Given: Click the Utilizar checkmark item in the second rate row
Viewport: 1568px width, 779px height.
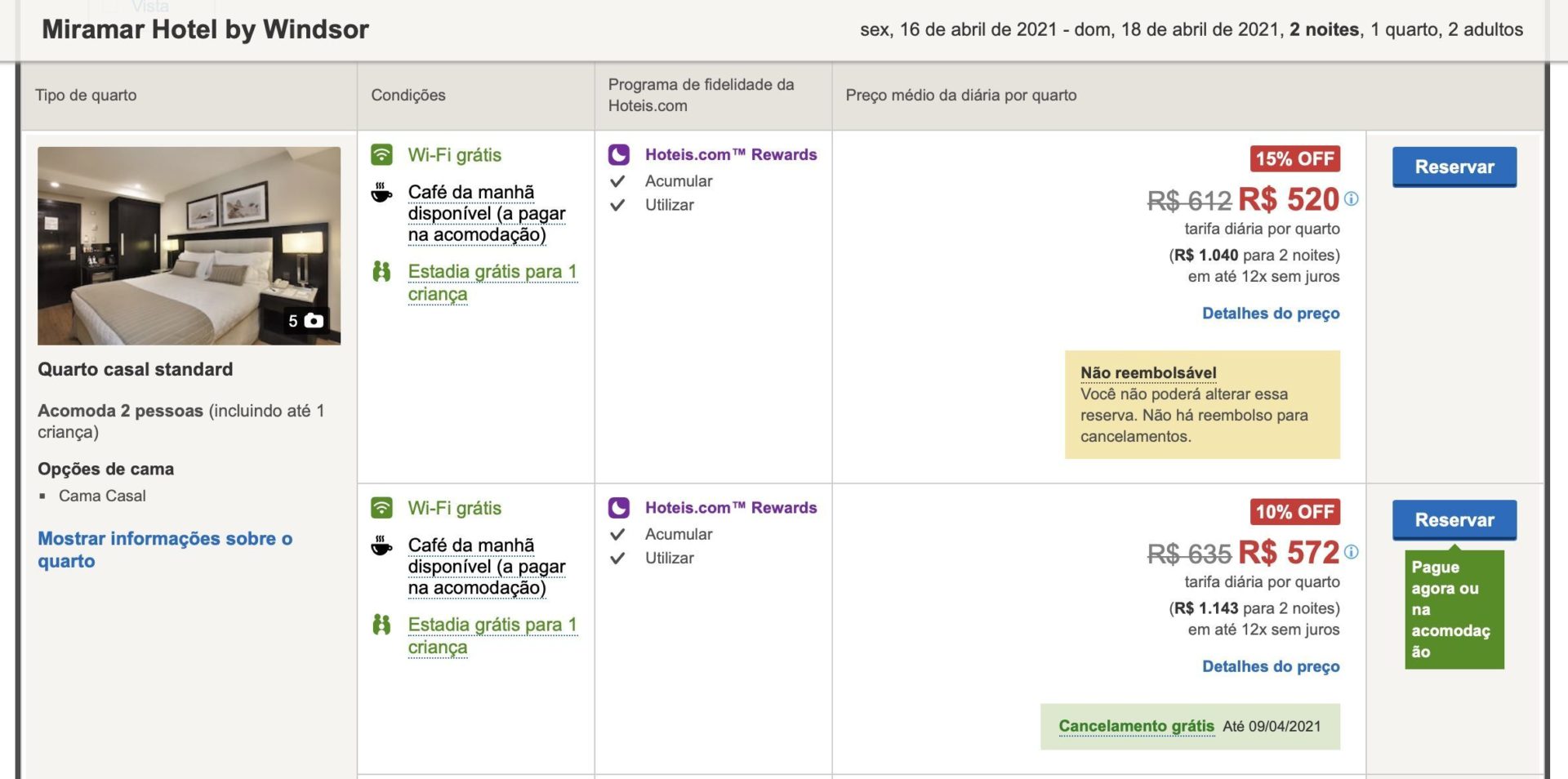Looking at the screenshot, I should point(670,559).
